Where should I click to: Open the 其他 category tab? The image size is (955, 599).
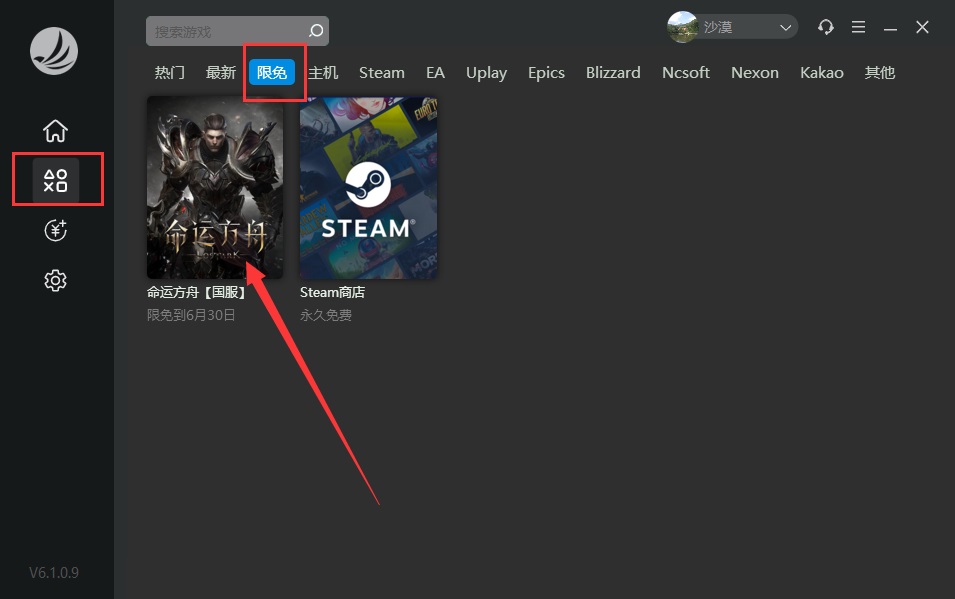pos(879,73)
